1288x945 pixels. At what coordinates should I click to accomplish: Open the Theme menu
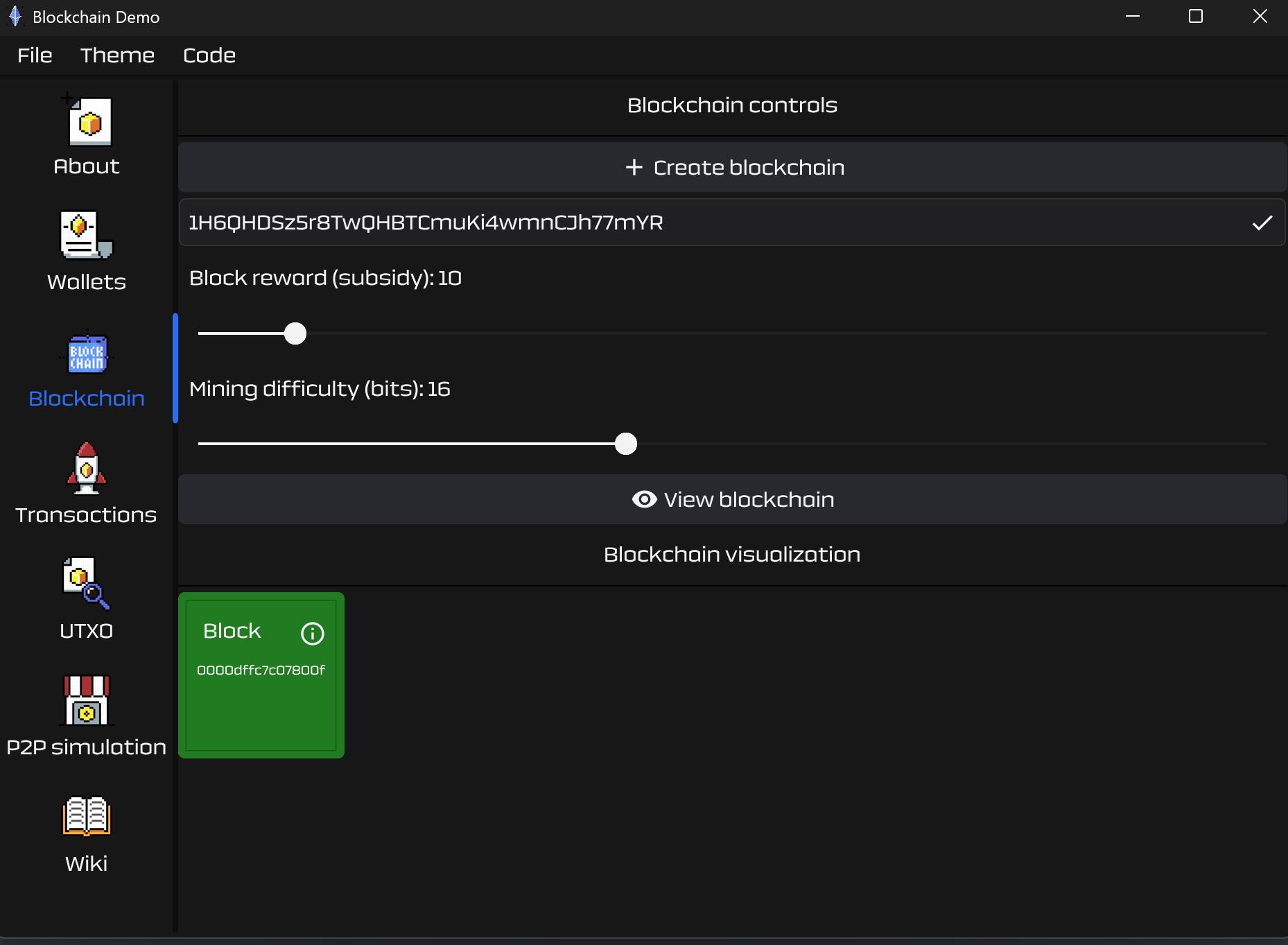pos(117,55)
